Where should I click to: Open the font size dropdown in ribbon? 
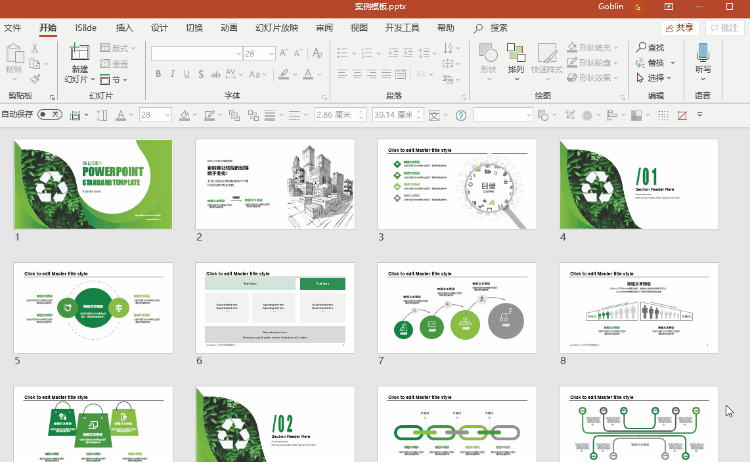271,54
